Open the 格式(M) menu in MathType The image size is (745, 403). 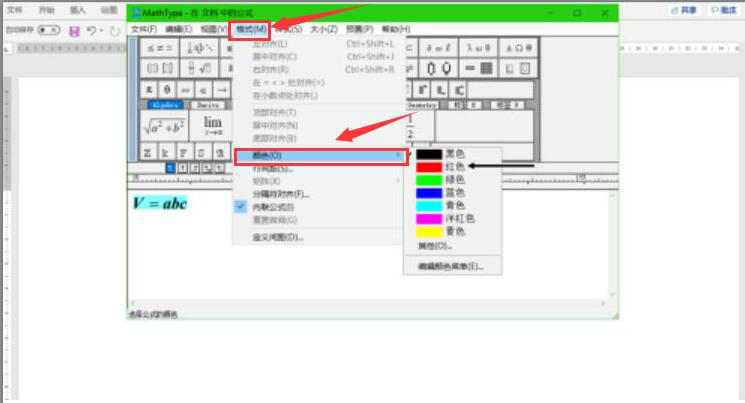coord(251,29)
